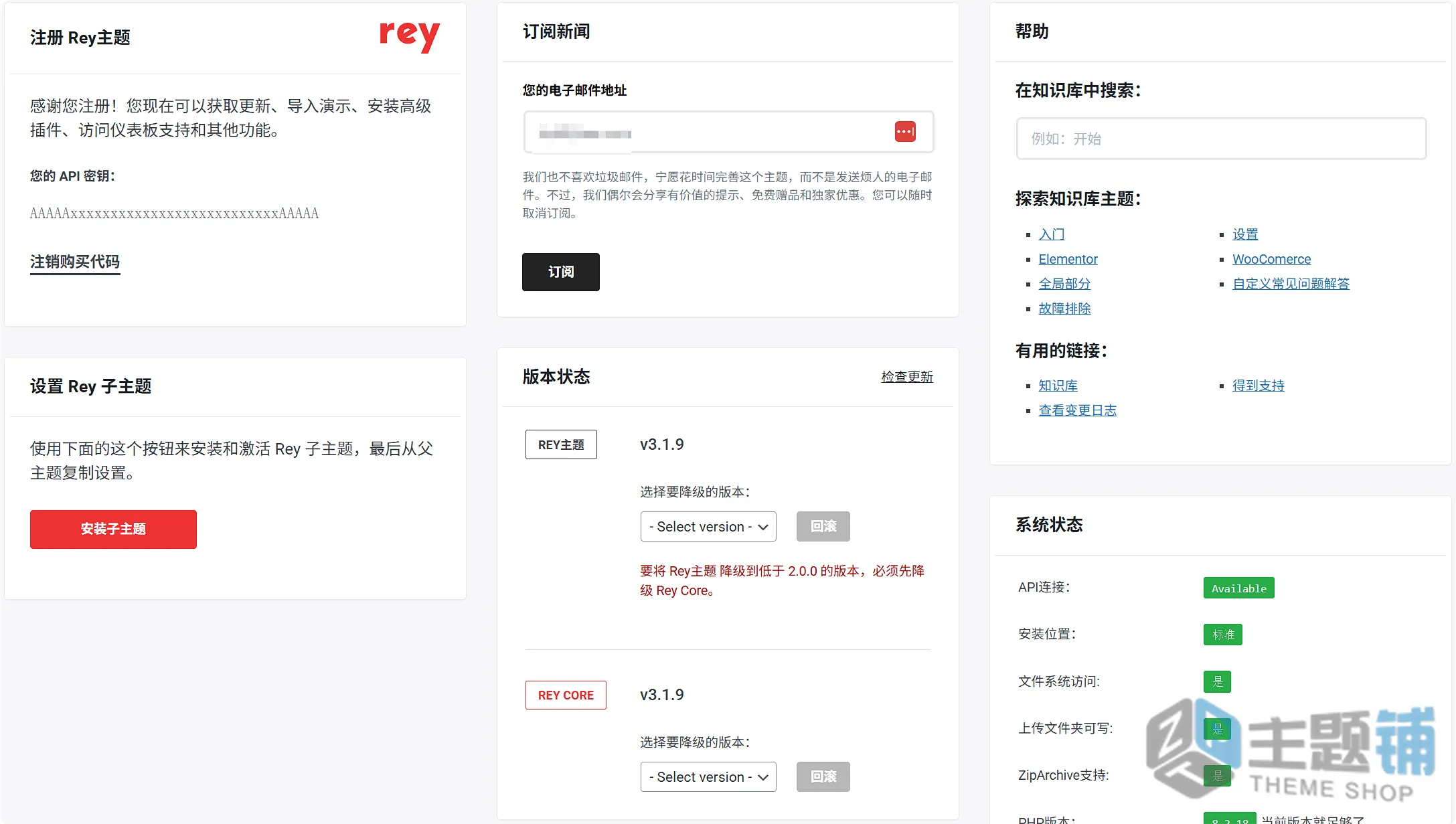Click the API连接 label

click(x=1044, y=588)
